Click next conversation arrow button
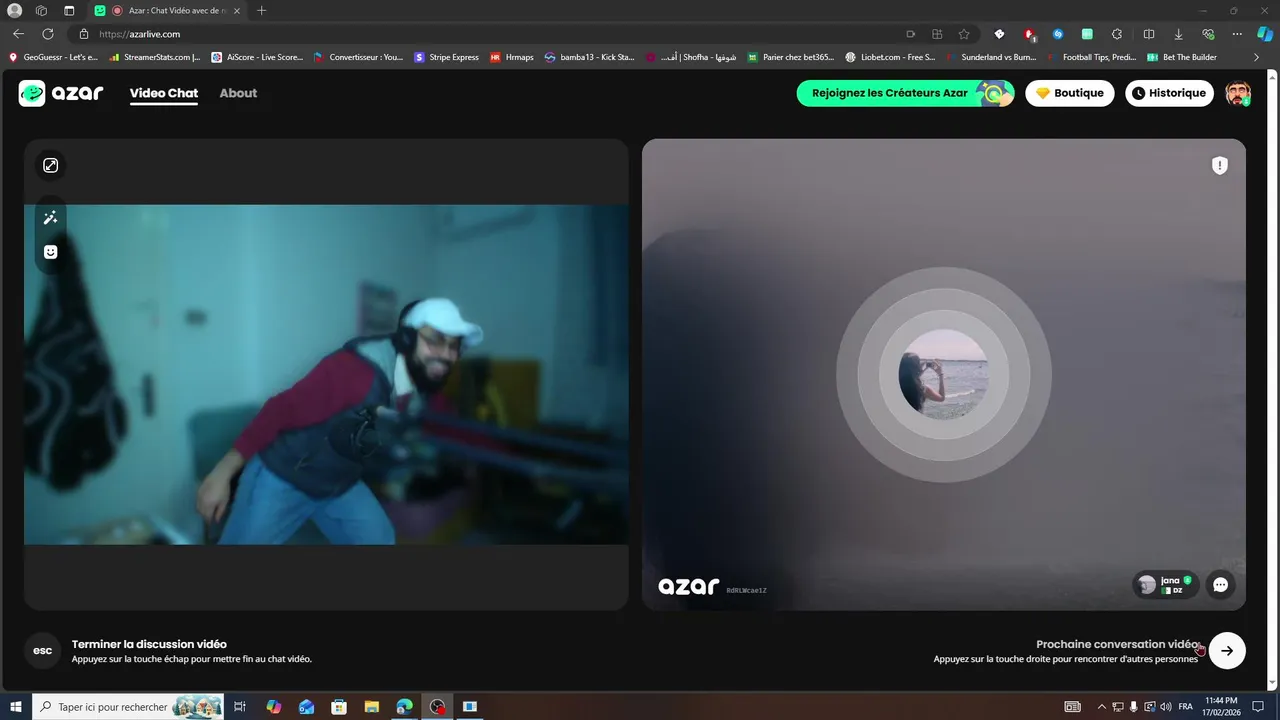 tap(1227, 651)
